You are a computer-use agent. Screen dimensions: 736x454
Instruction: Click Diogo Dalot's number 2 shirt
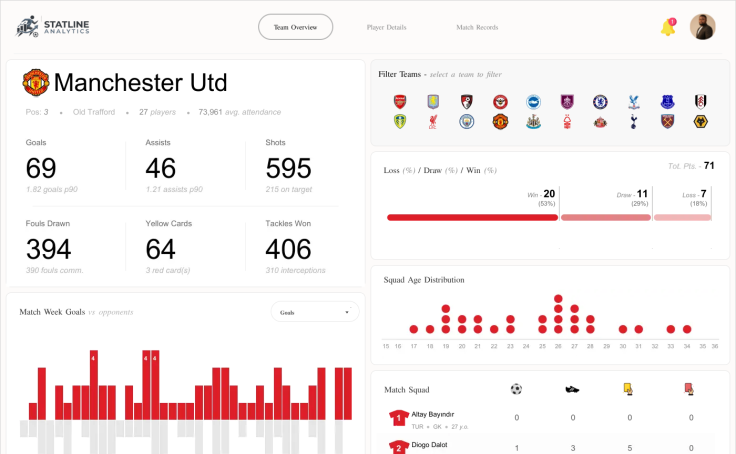(x=399, y=447)
